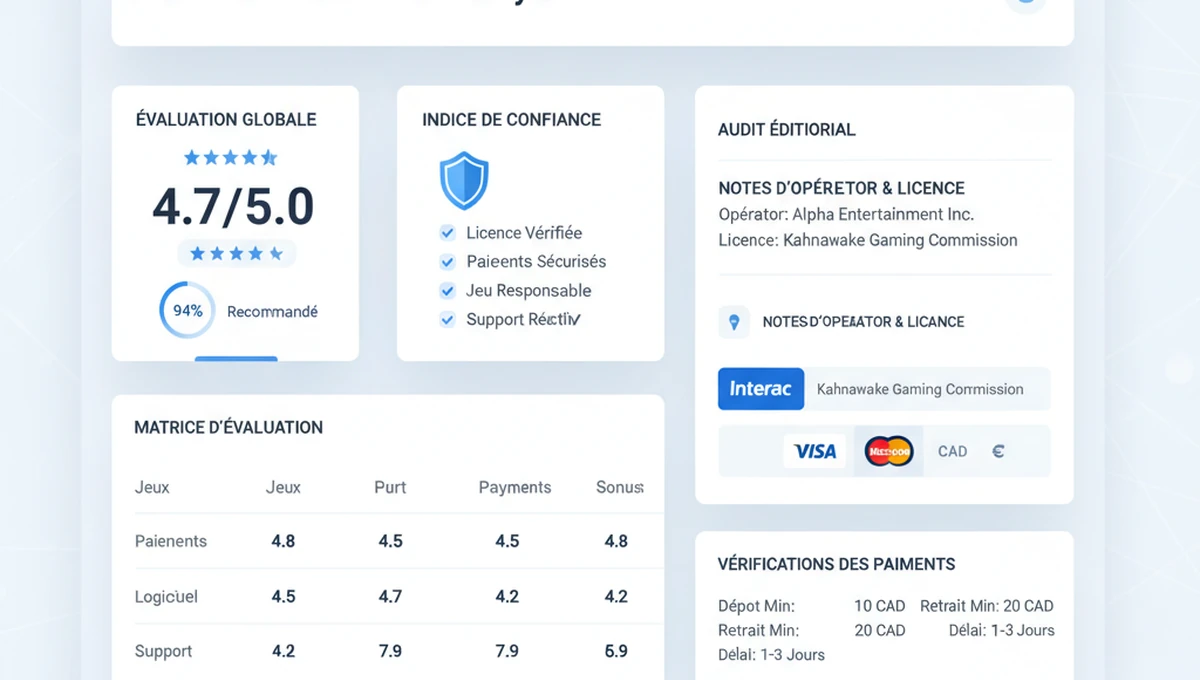
Task: Toggle the Paiements Sécurisés checkmark
Action: tap(448, 262)
